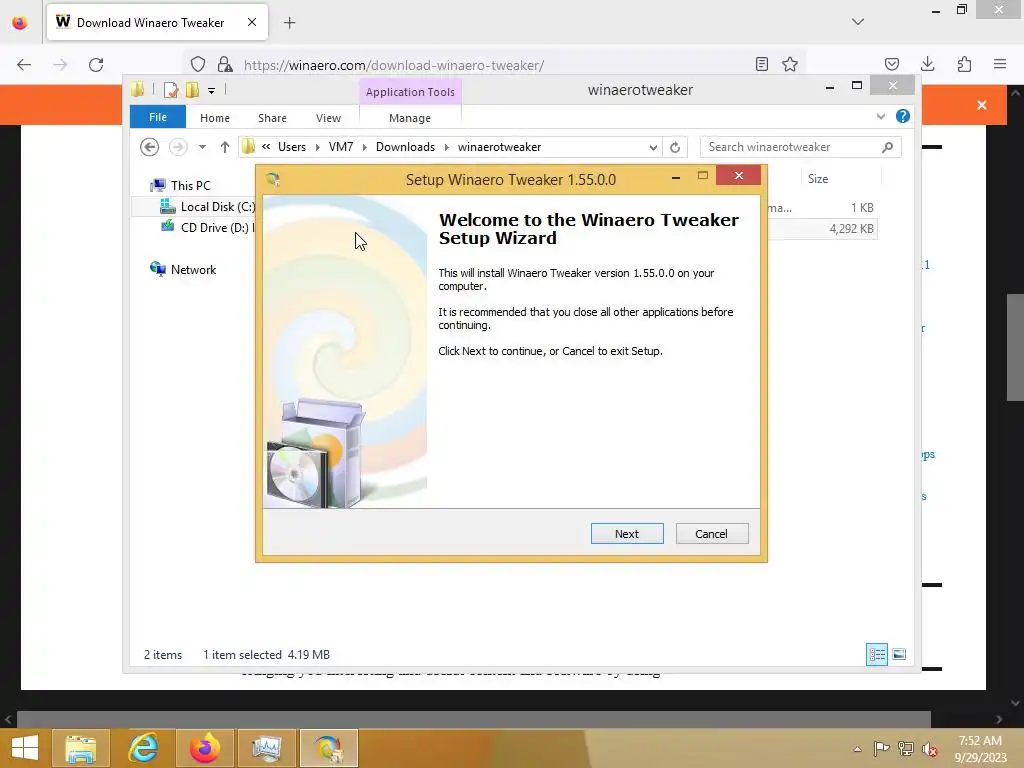This screenshot has width=1024, height=768.
Task: Expand the address bar history dropdown
Action: coord(653,148)
